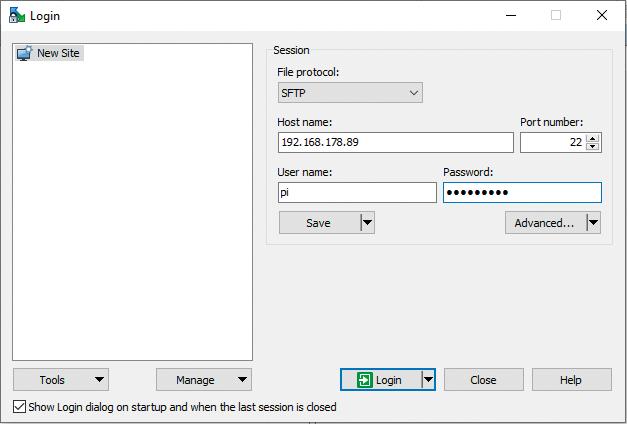Log in to the session
Viewport: 627px width, 424px height.
tap(380, 380)
